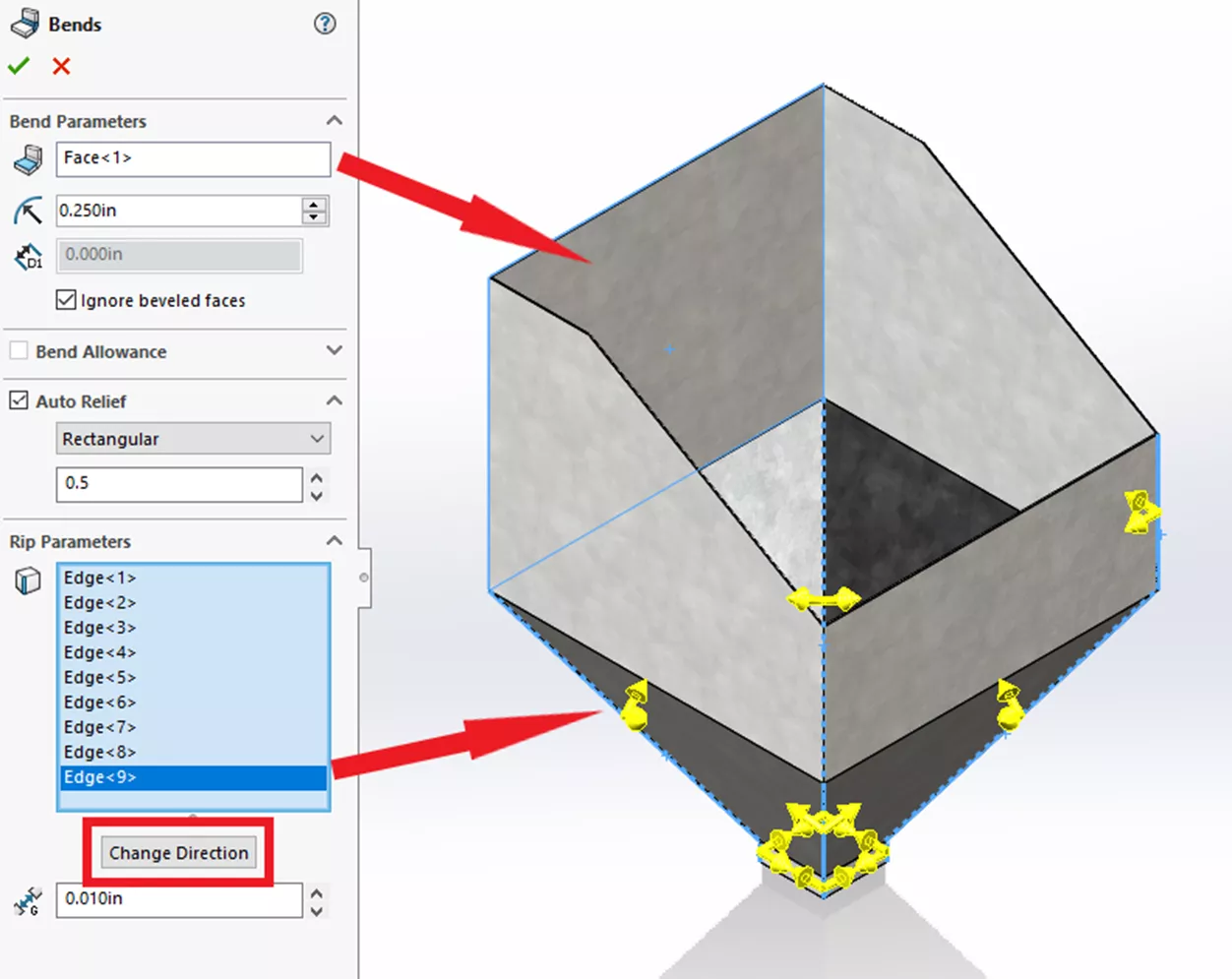Collapse the Rip Parameters section

pos(334,540)
